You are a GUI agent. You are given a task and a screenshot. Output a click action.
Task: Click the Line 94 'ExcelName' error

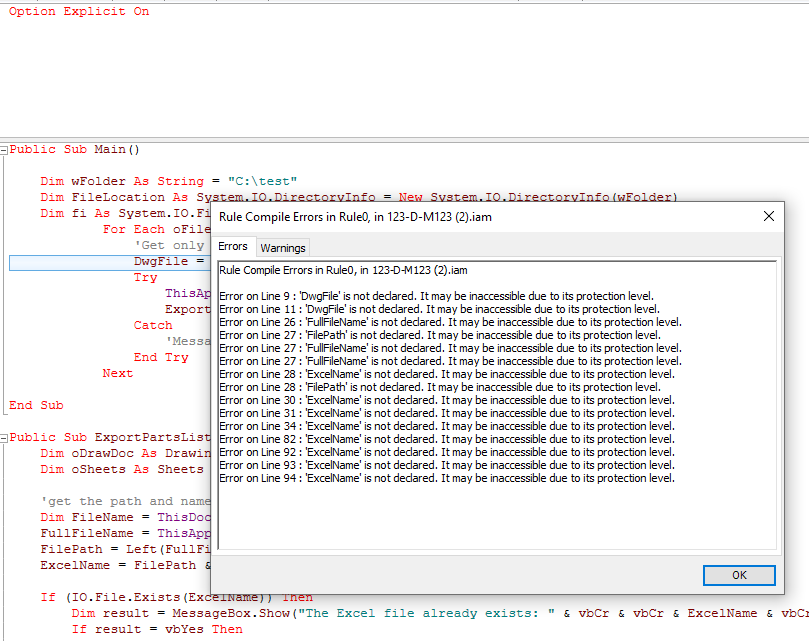(447, 478)
